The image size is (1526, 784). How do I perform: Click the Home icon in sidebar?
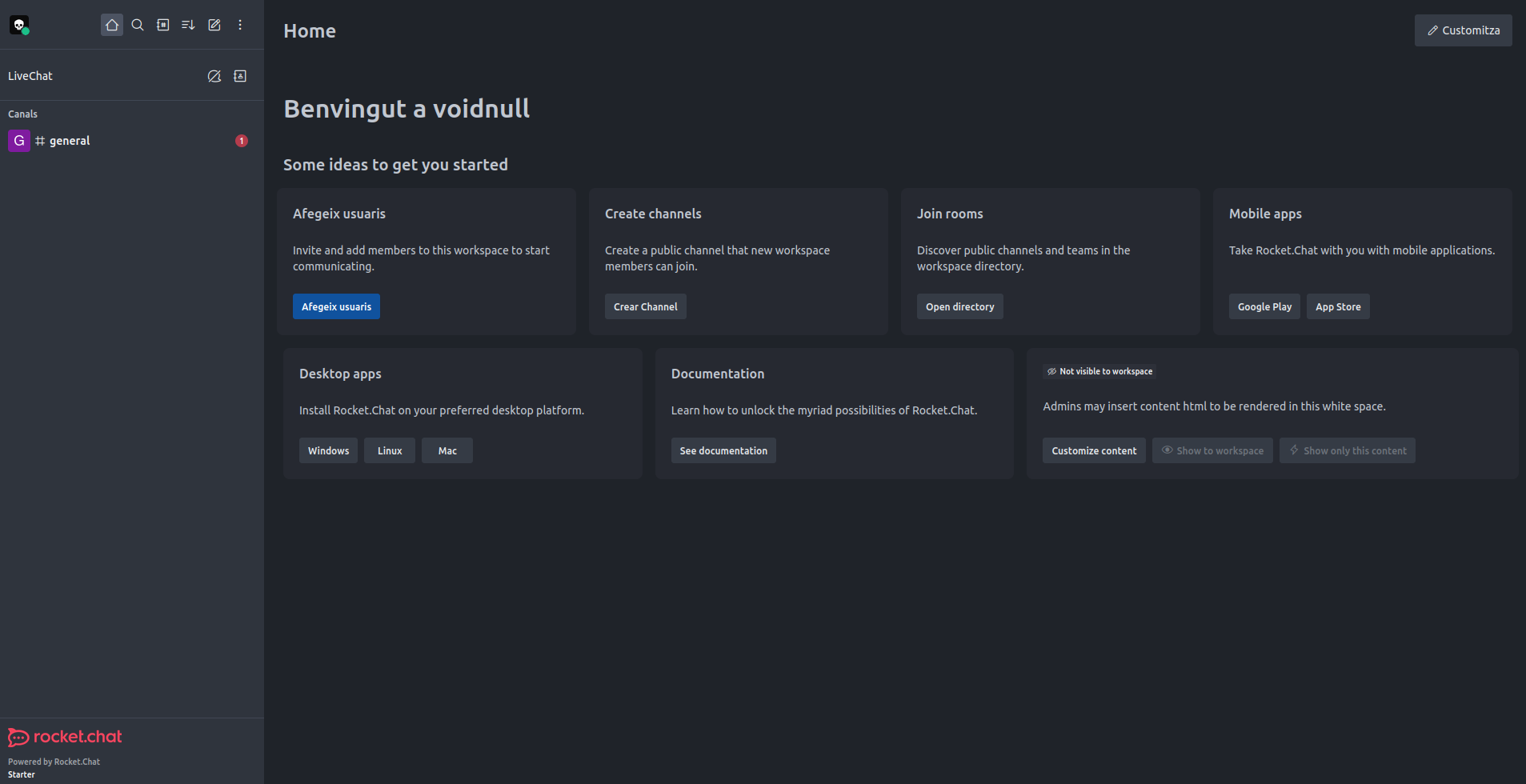pyautogui.click(x=112, y=25)
